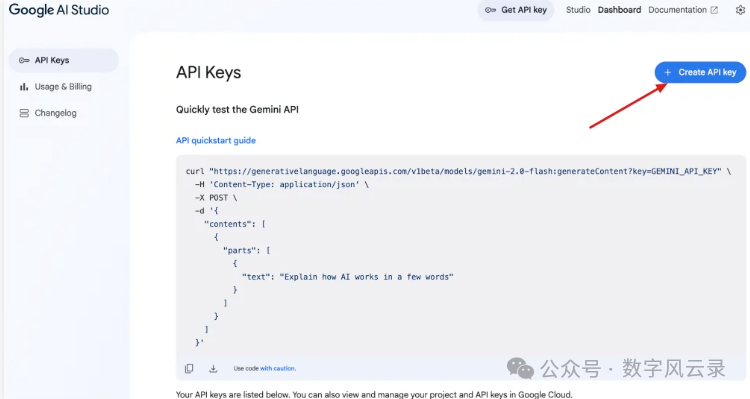Click '"text": "Explain how AI works' line

[348, 277]
